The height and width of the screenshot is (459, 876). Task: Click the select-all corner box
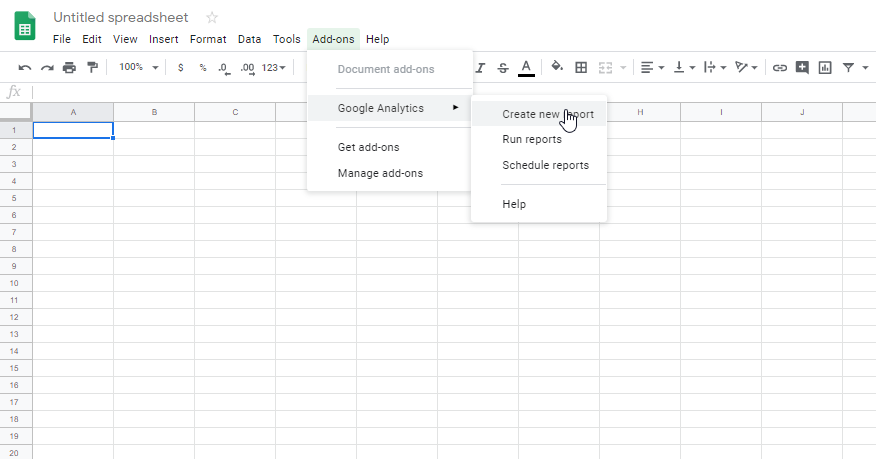tap(16, 112)
